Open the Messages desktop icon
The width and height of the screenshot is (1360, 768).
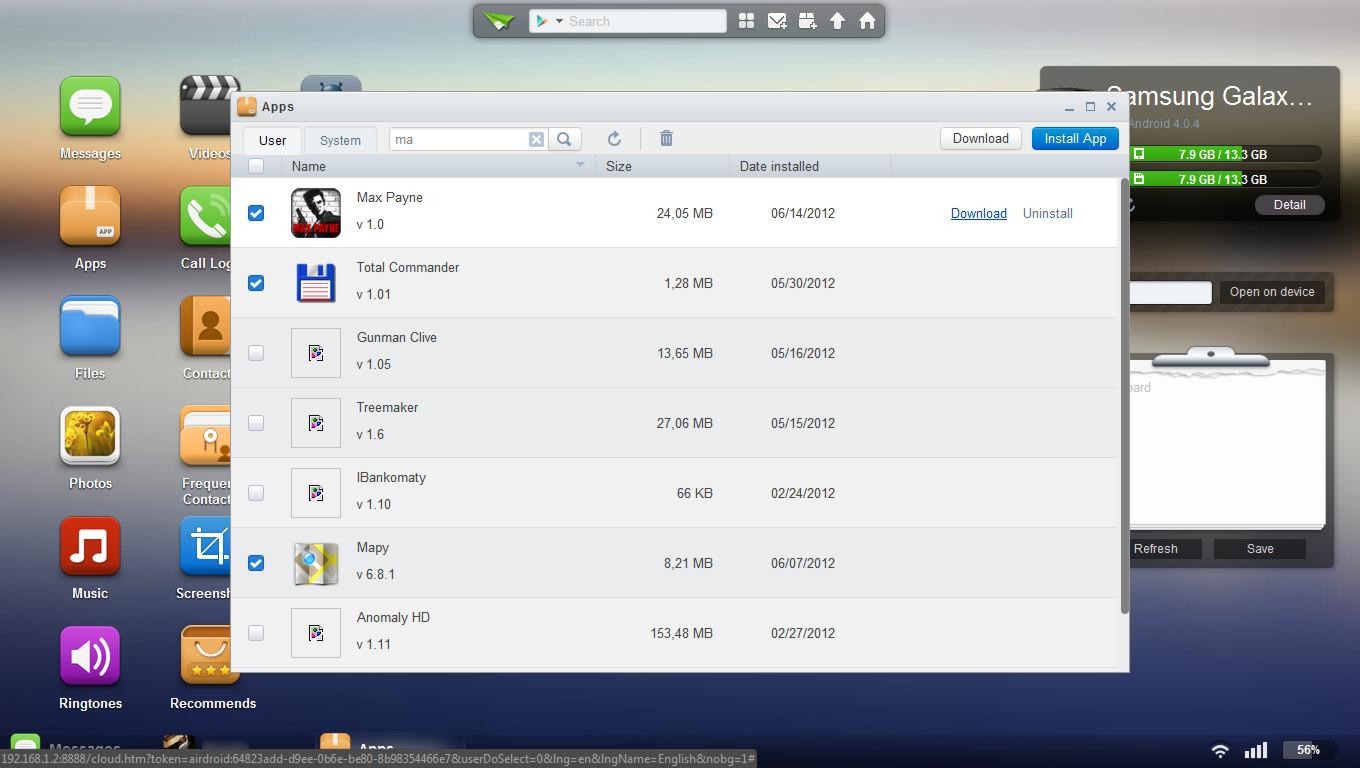pyautogui.click(x=90, y=107)
